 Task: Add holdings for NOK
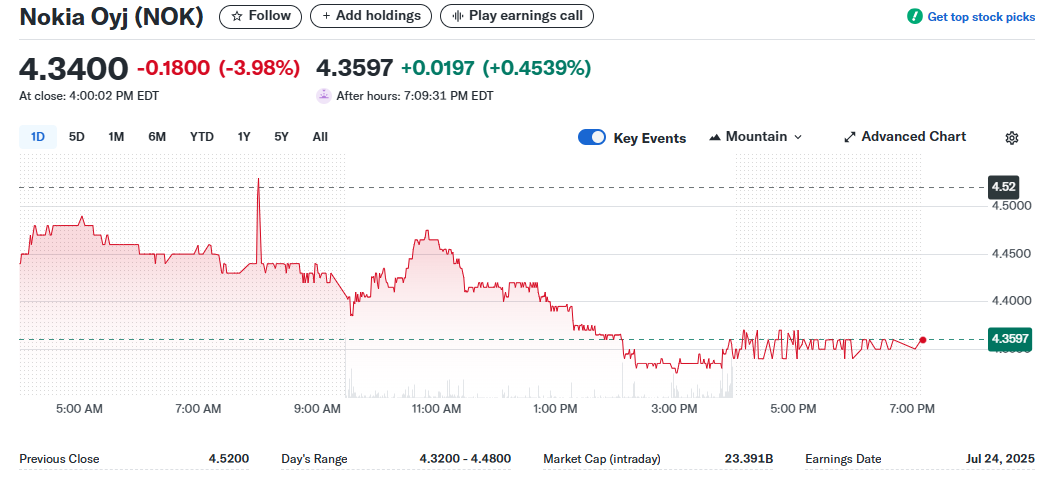pyautogui.click(x=370, y=16)
